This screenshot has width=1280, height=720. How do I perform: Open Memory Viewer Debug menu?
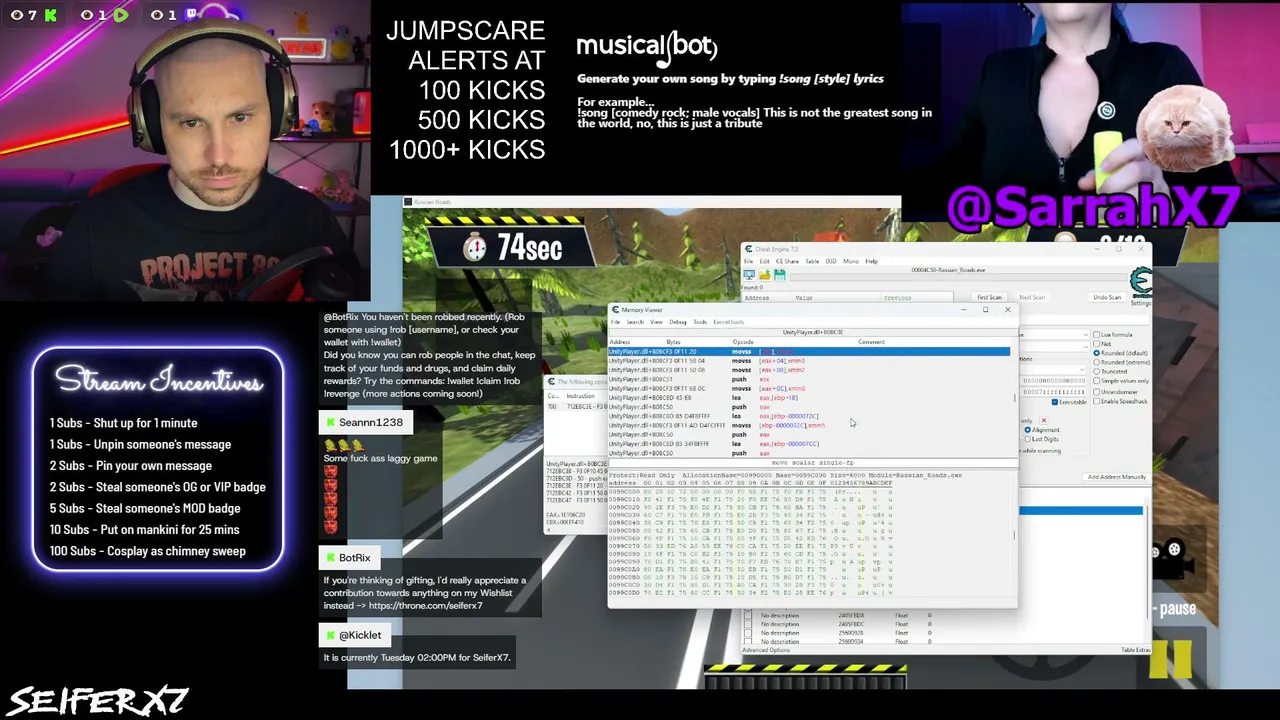[678, 322]
